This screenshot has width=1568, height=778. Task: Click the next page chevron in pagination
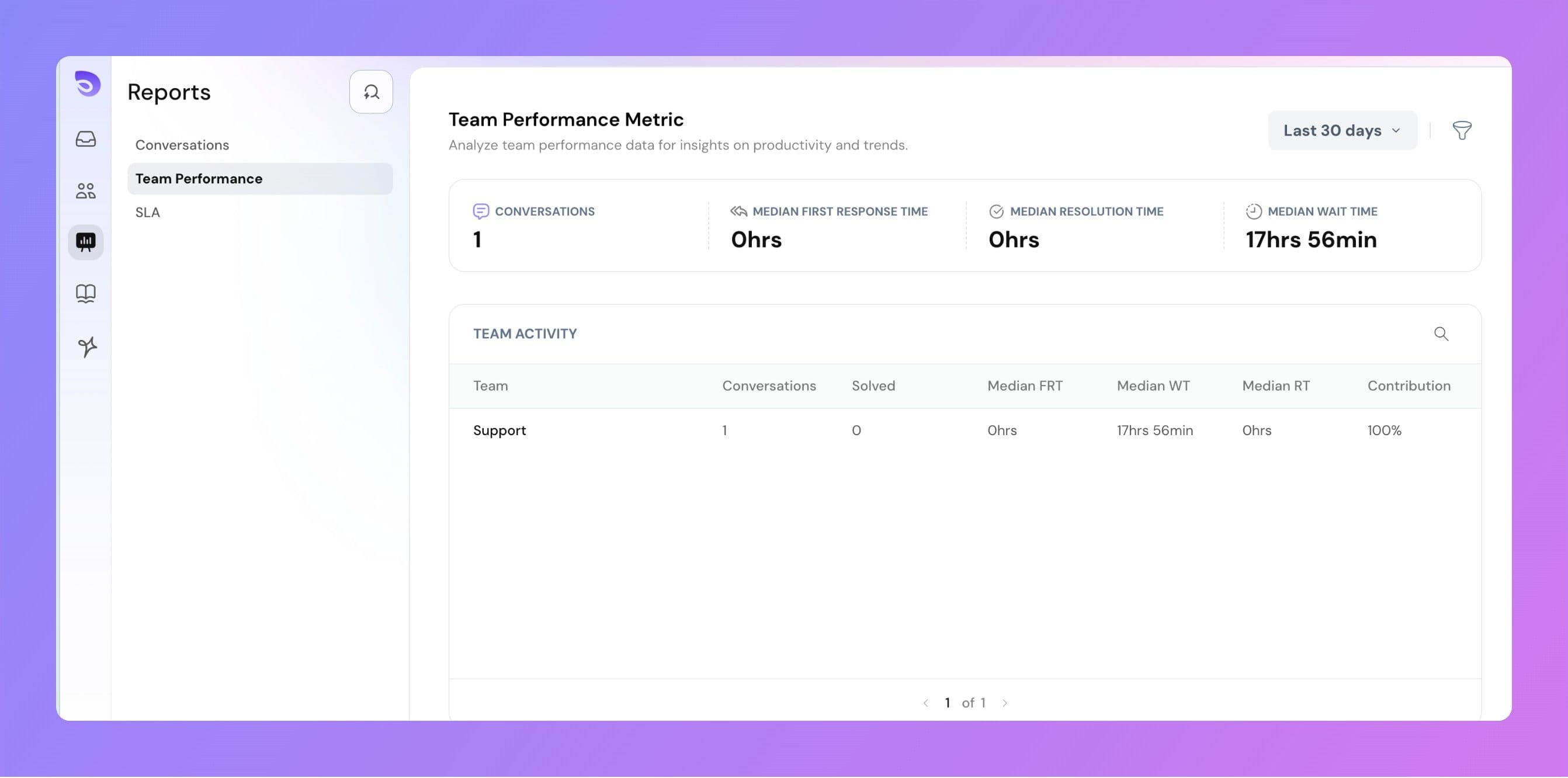[x=1005, y=703]
